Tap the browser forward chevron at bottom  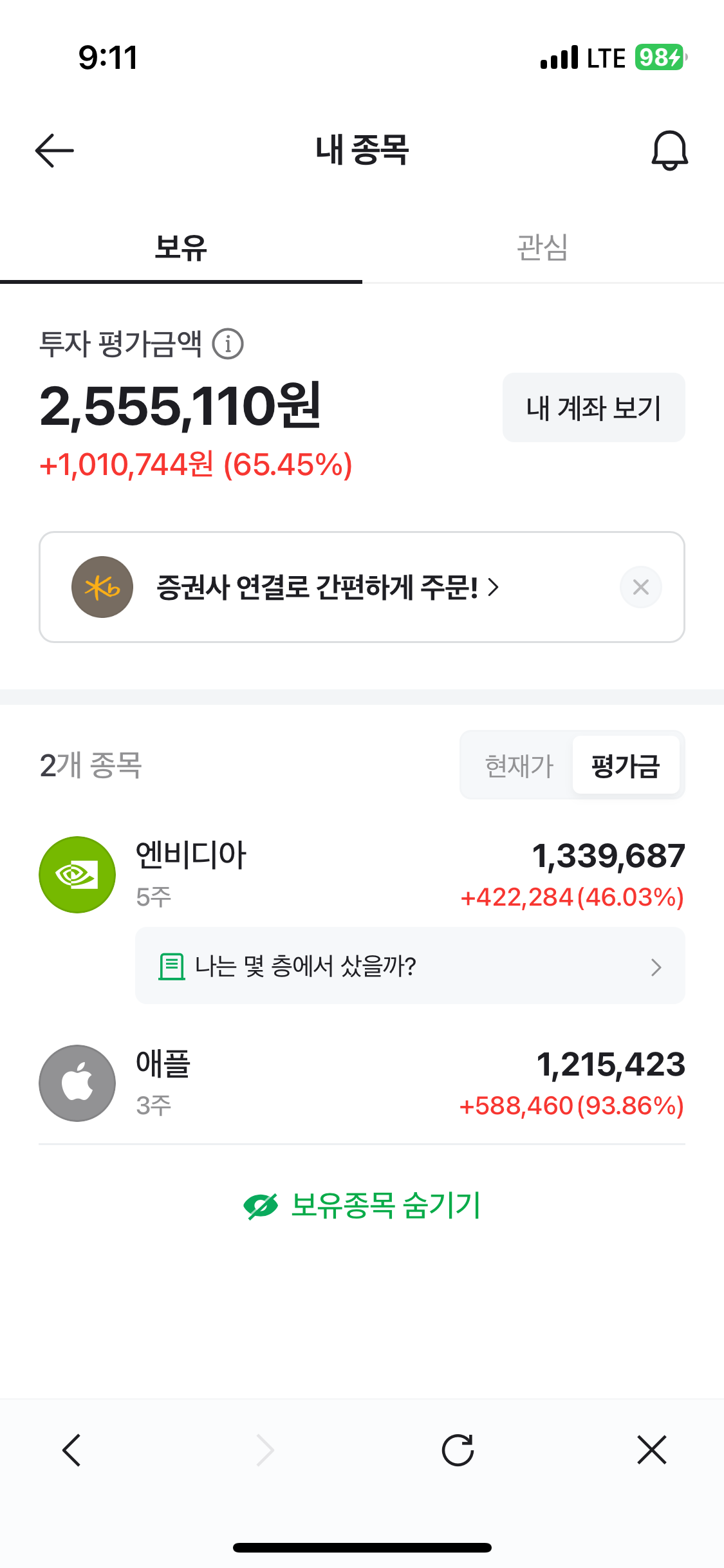(265, 1450)
